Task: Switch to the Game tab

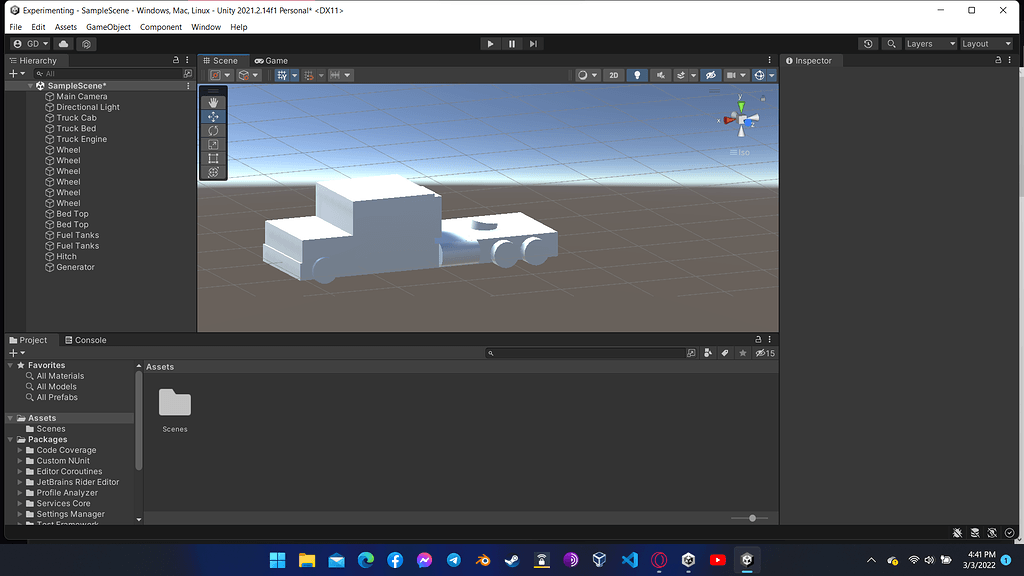Action: click(271, 60)
